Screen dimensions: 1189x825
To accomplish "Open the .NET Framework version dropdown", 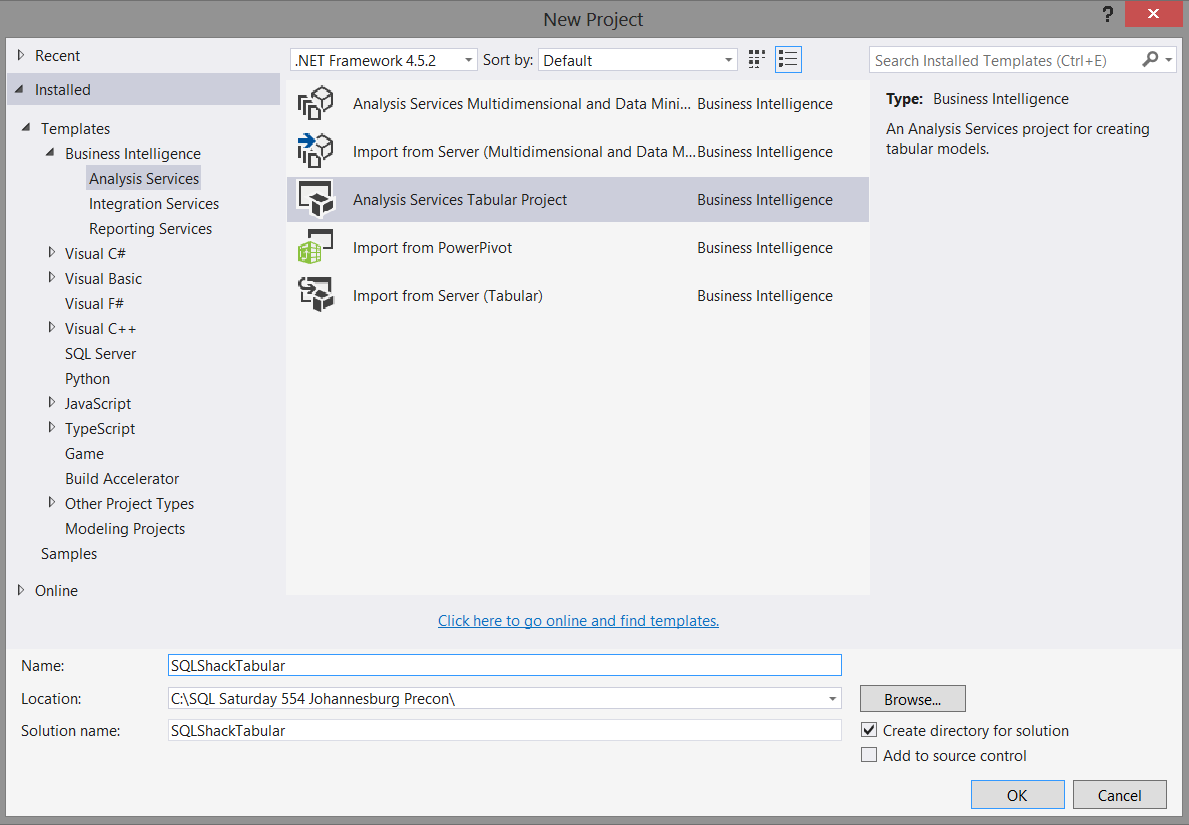I will click(384, 60).
